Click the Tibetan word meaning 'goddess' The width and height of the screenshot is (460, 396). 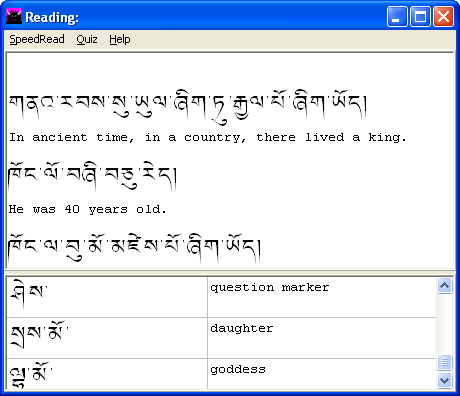click(x=31, y=374)
